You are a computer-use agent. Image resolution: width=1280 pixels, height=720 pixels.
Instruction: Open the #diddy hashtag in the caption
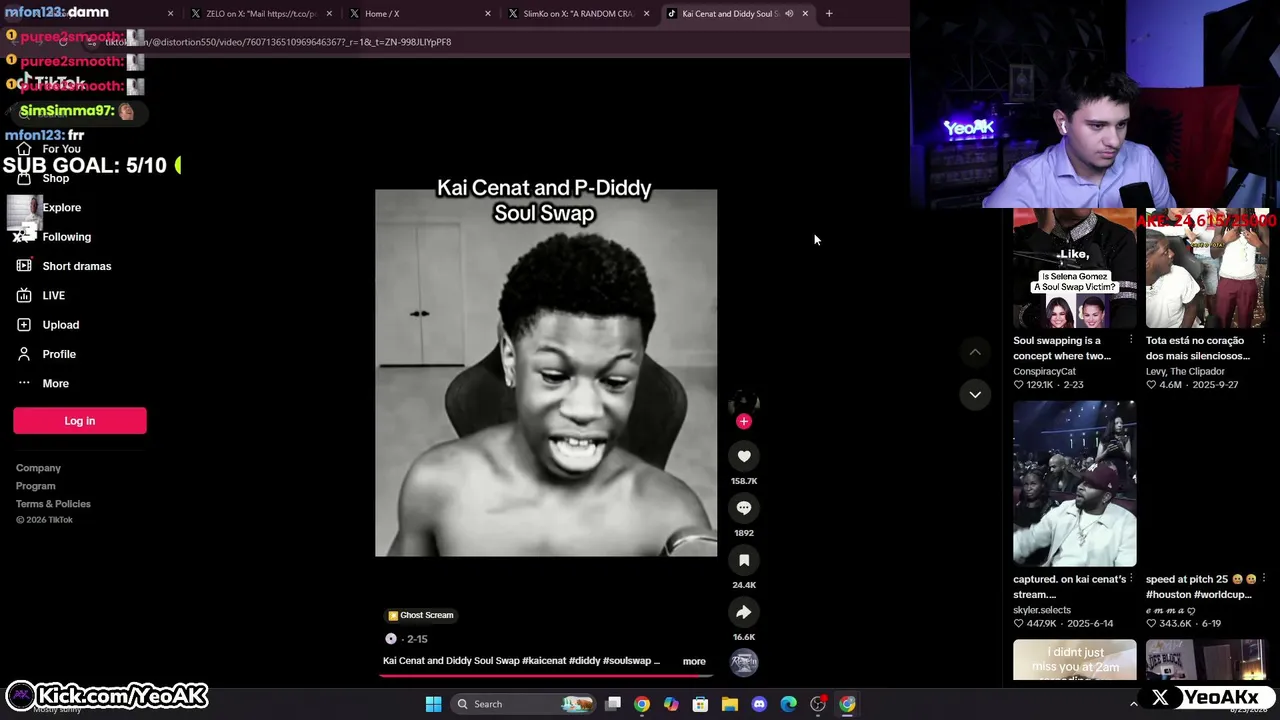pos(584,661)
